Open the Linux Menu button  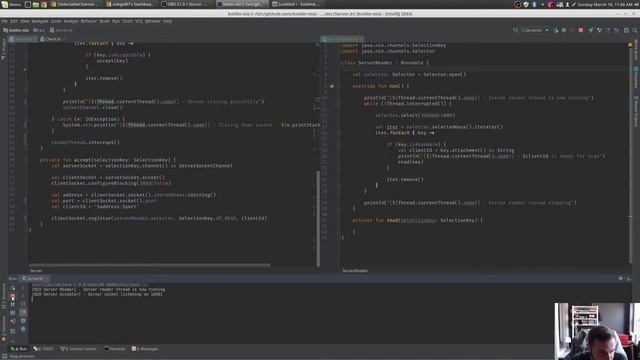coord(11,4)
